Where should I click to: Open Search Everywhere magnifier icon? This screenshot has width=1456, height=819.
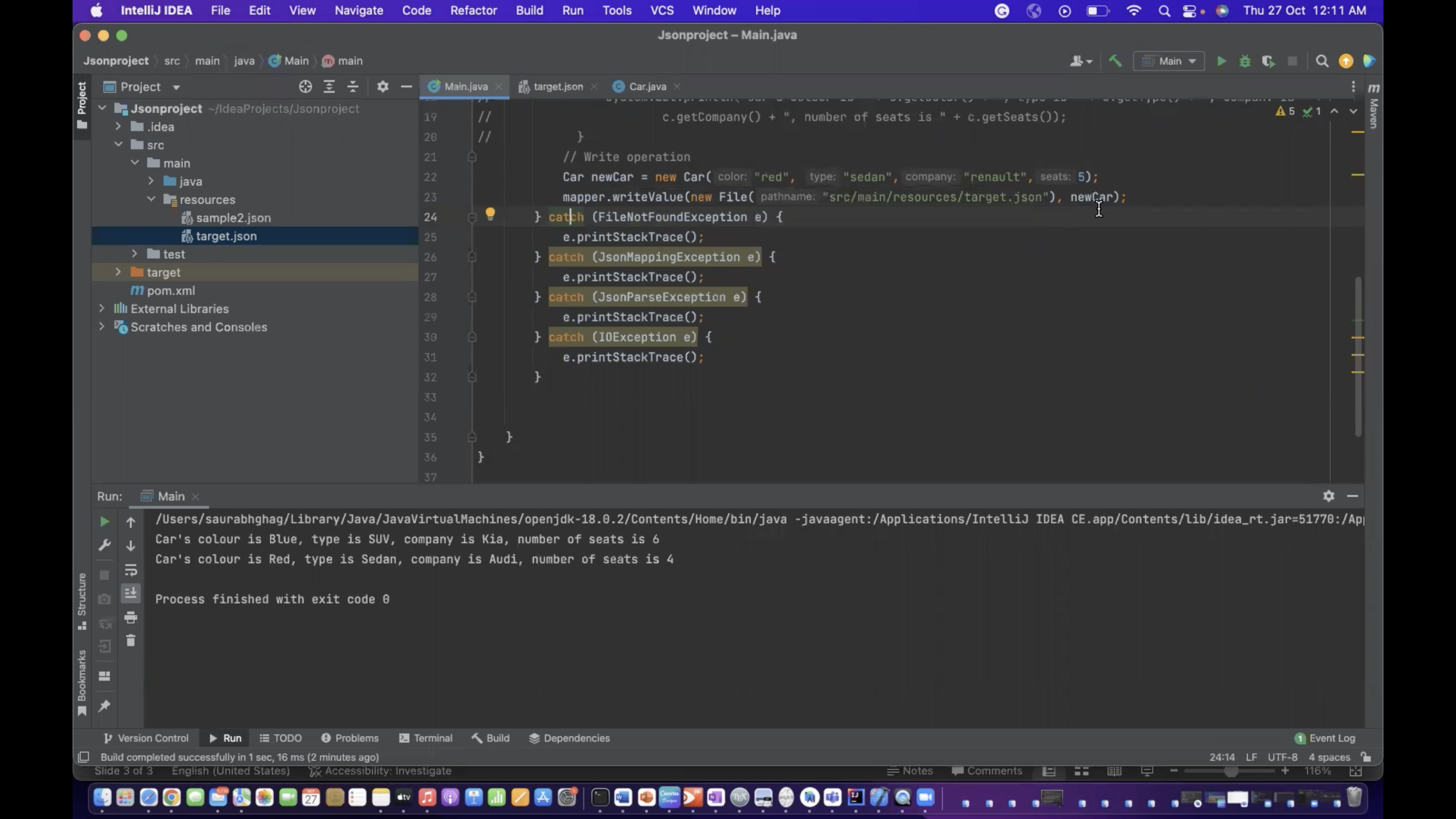pyautogui.click(x=1322, y=61)
